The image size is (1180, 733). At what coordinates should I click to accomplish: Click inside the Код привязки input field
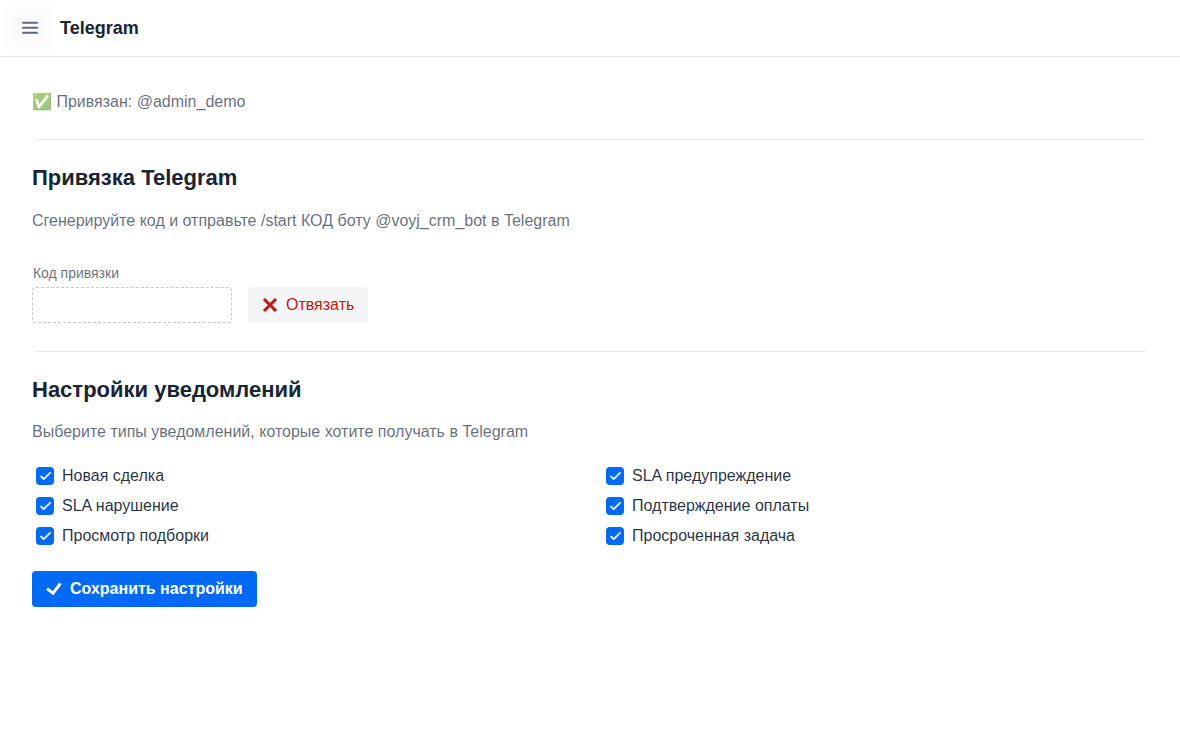[131, 305]
